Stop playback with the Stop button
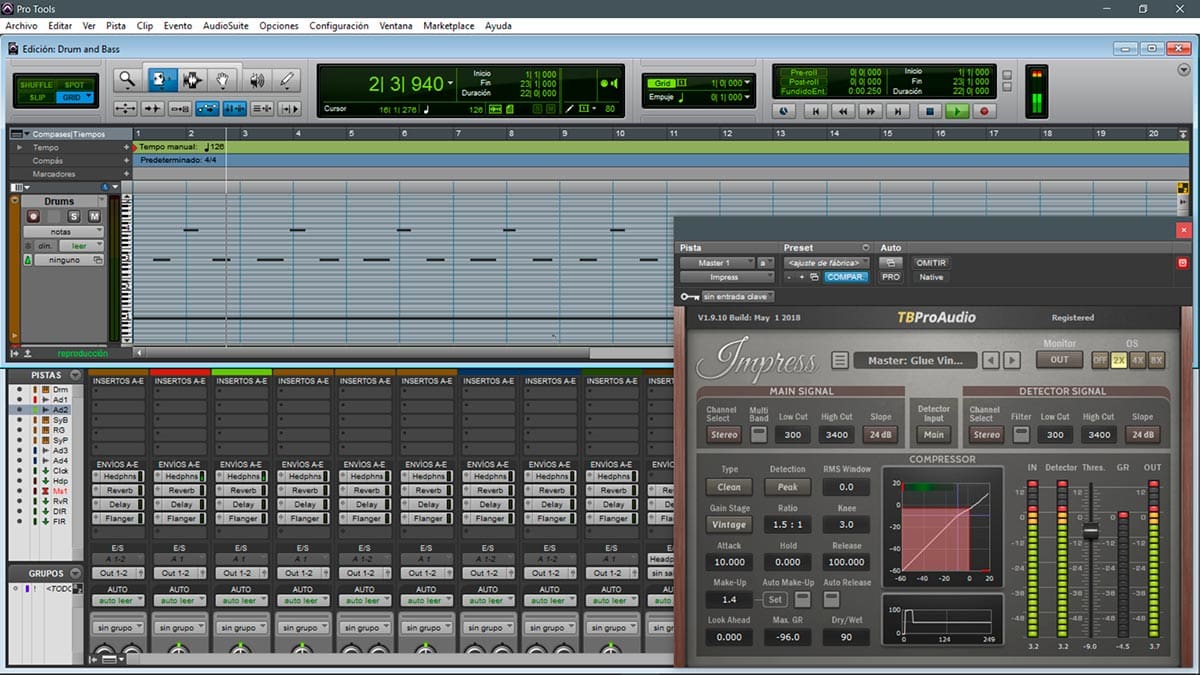The width and height of the screenshot is (1200, 675). tap(930, 112)
